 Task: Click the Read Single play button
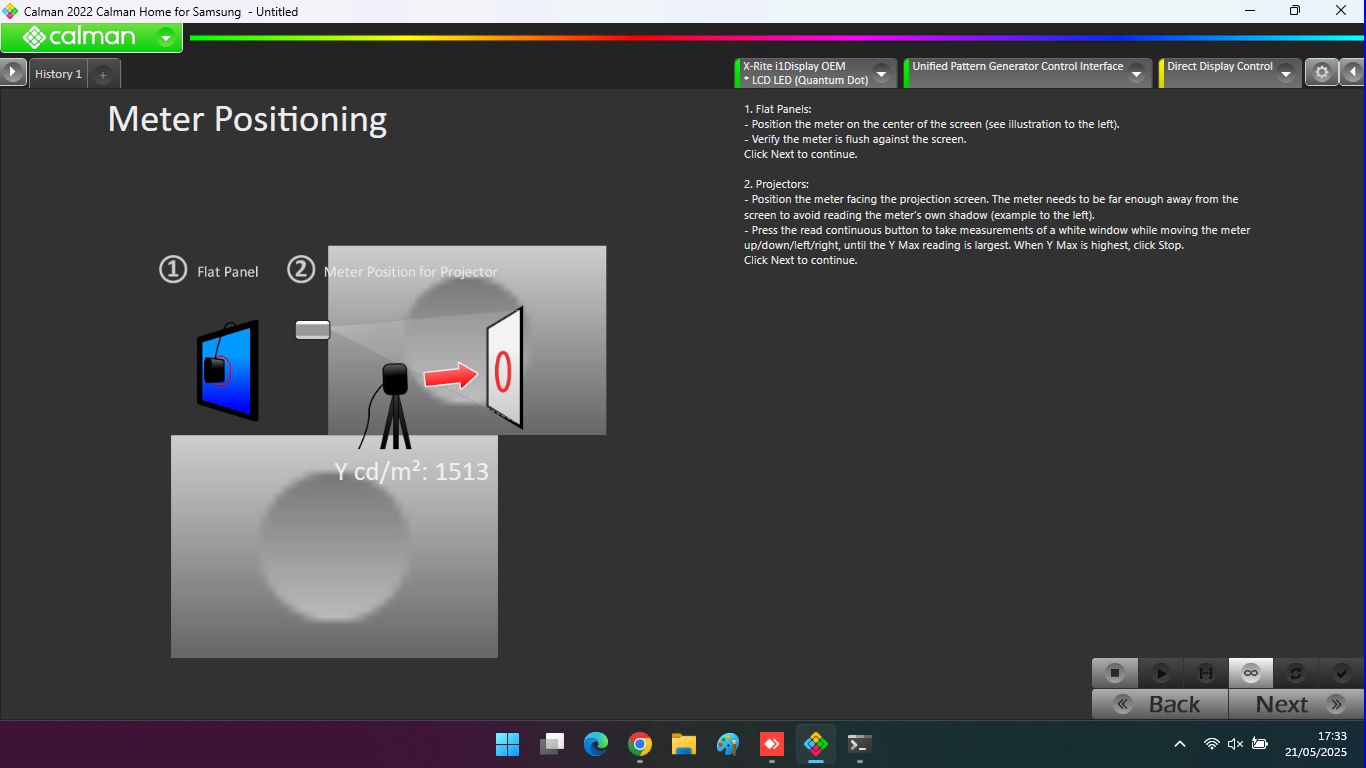pyautogui.click(x=1161, y=673)
